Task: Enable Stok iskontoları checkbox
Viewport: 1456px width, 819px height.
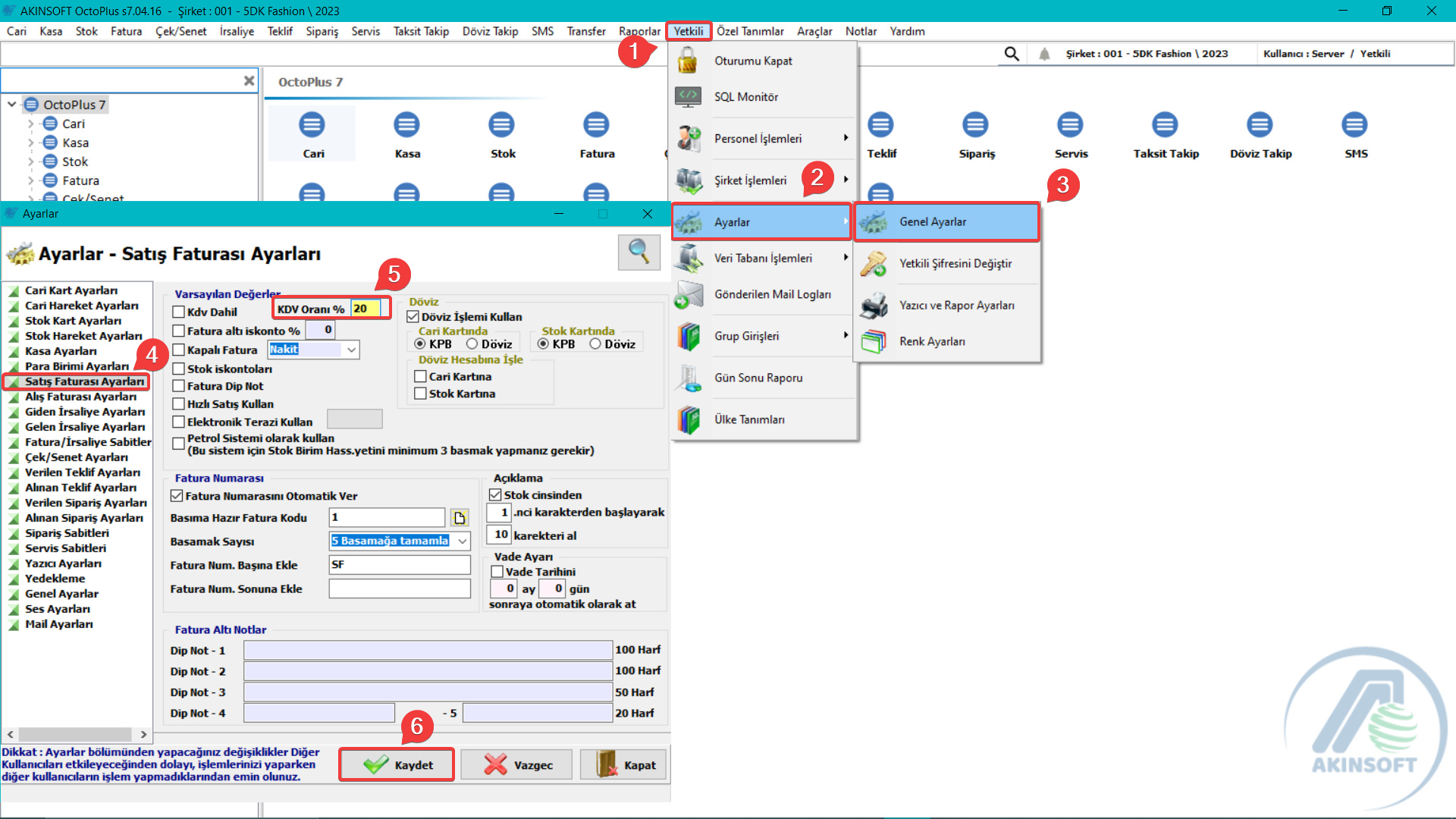Action: [x=179, y=369]
